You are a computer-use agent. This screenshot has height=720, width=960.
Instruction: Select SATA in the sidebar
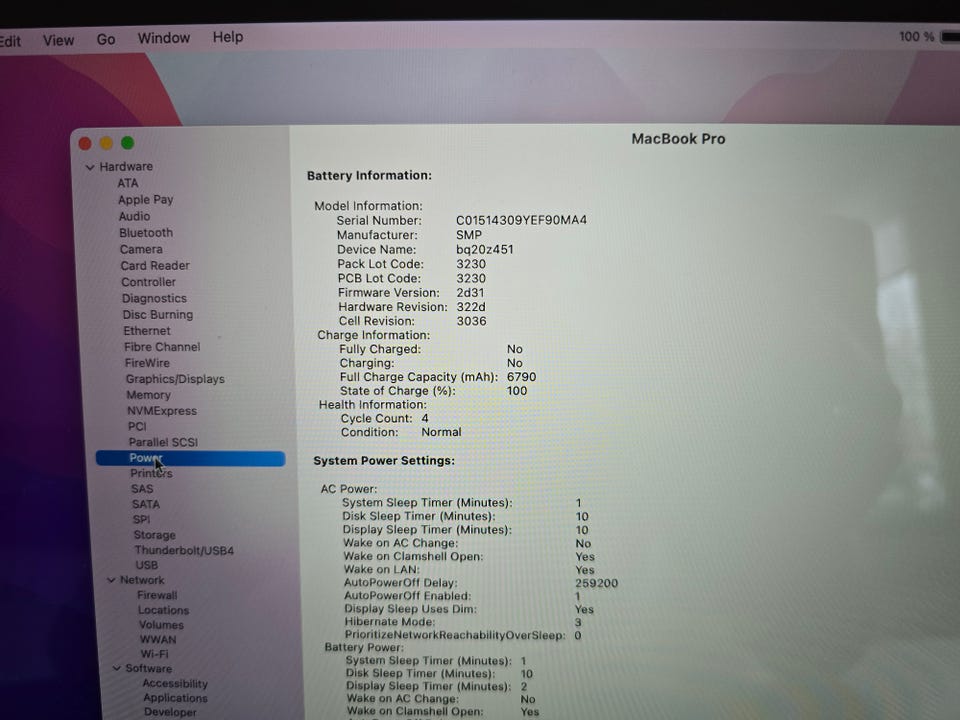tap(146, 504)
